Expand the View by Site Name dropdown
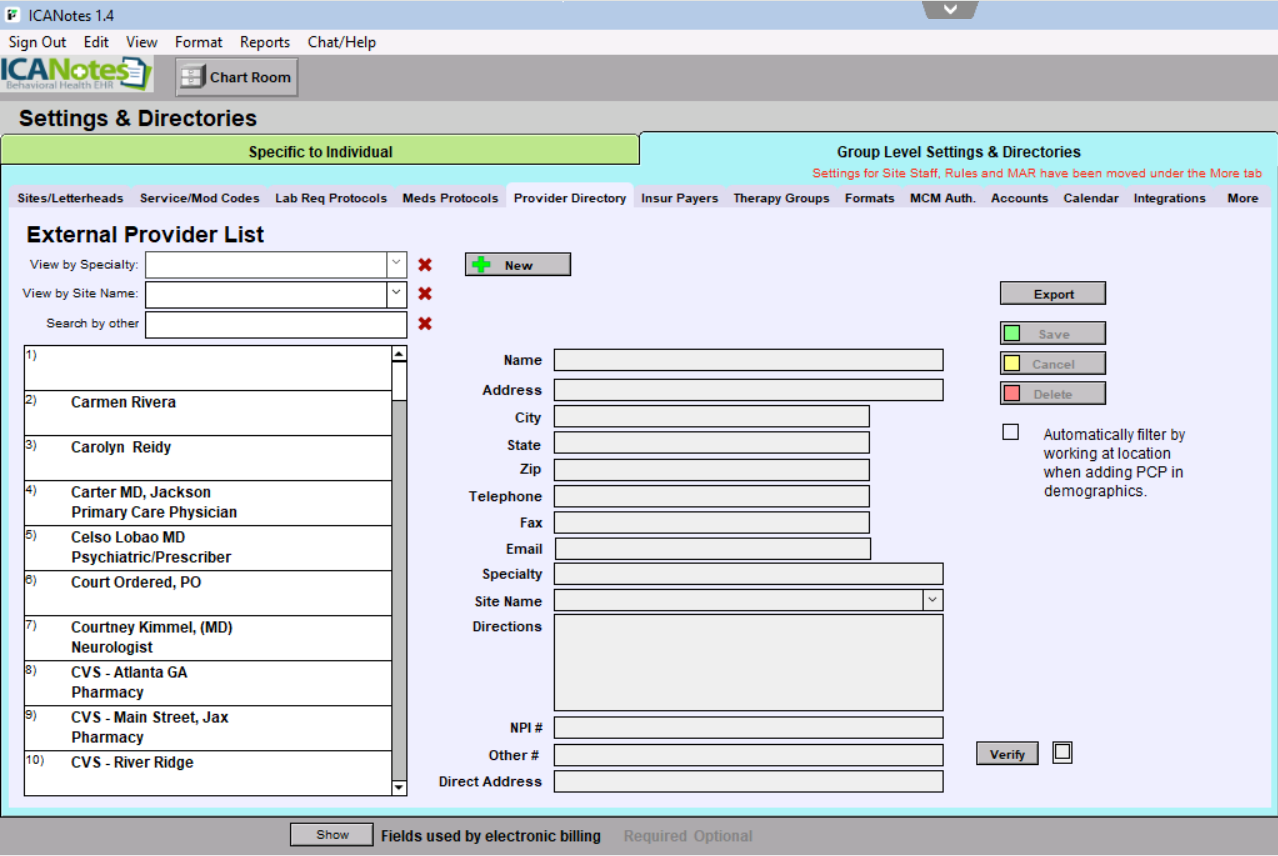This screenshot has width=1278, height=856. pos(397,294)
